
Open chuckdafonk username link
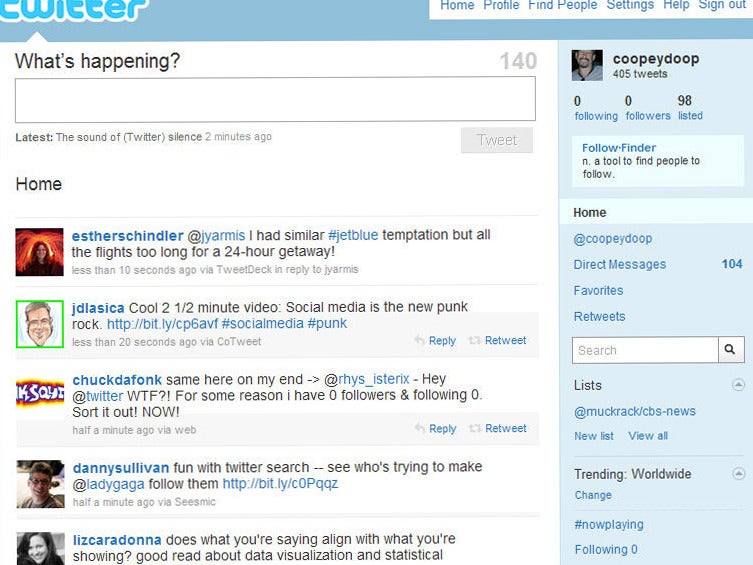pos(117,380)
